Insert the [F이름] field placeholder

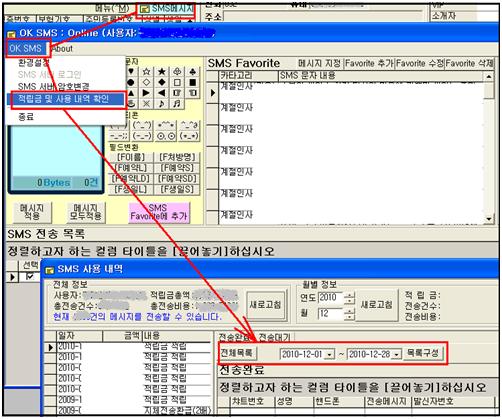pos(131,157)
